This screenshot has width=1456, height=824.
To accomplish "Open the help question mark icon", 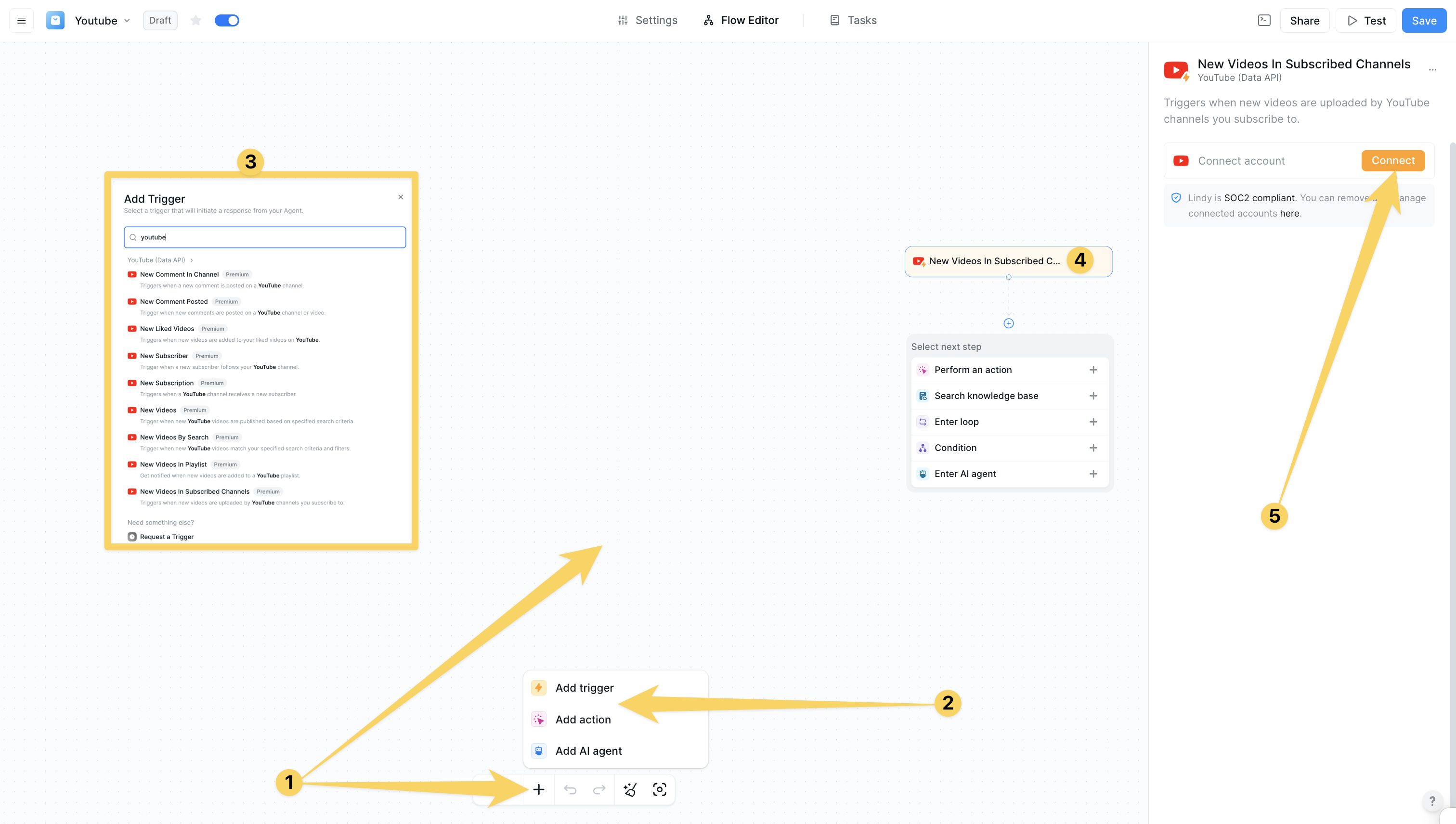I will click(x=1433, y=800).
